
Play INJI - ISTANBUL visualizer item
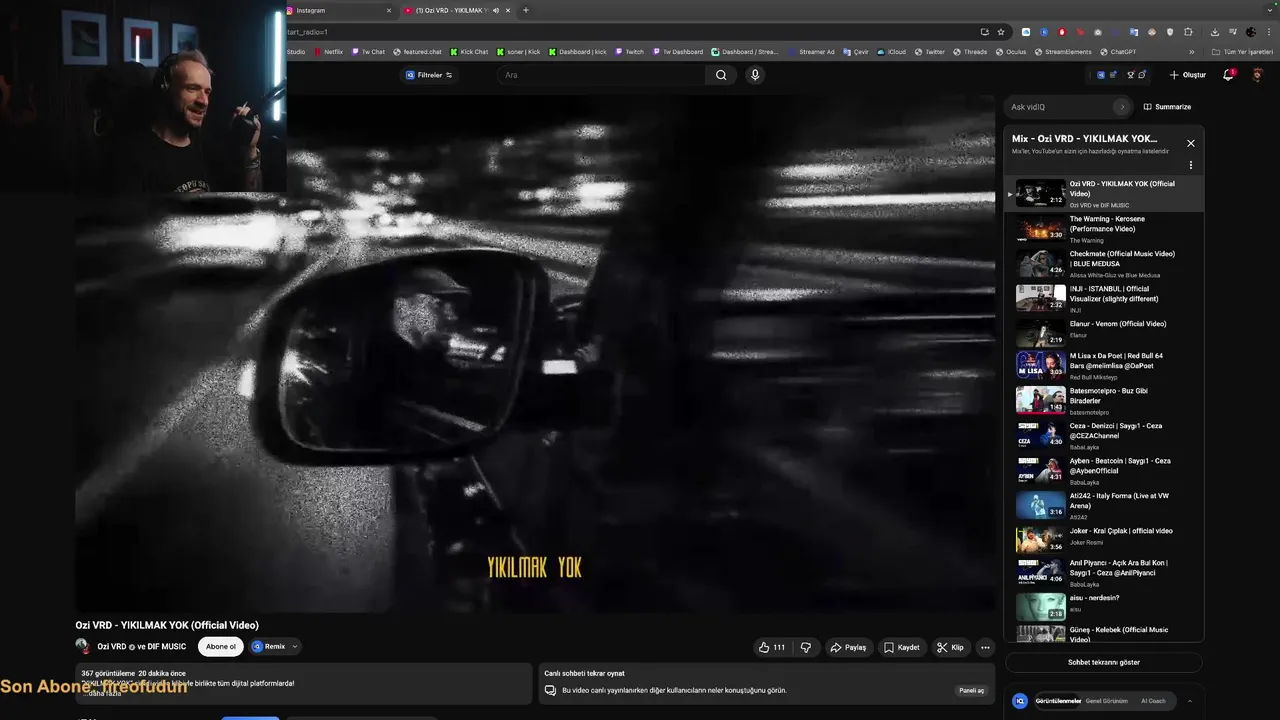click(1104, 299)
